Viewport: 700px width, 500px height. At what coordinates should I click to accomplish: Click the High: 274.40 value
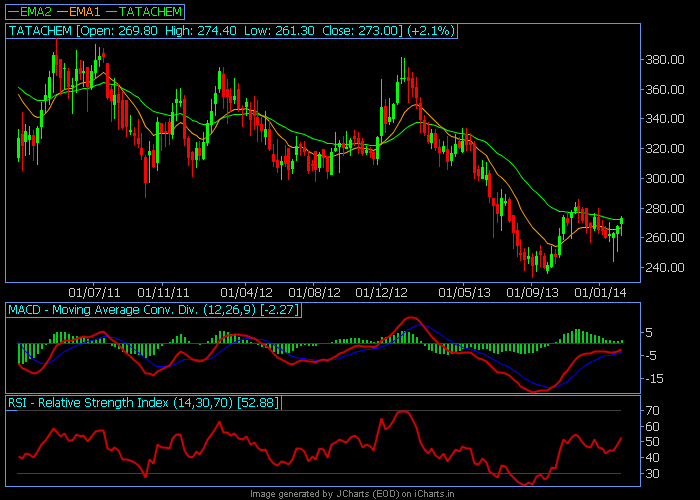[x=201, y=31]
